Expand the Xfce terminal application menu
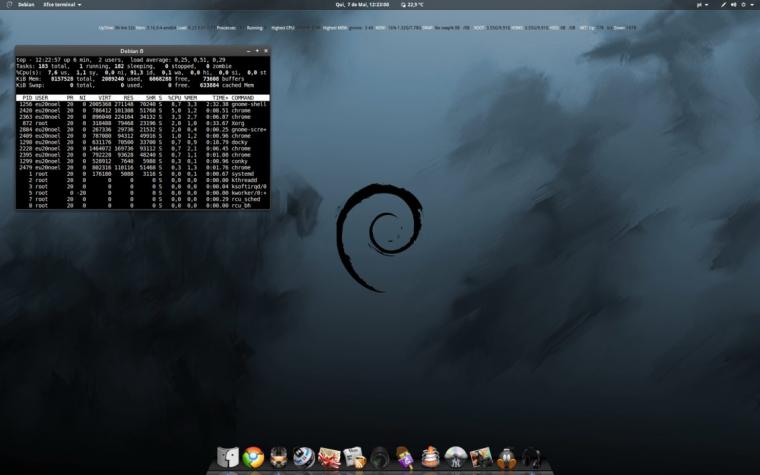Screen dimensions: 760x475 (62, 4)
